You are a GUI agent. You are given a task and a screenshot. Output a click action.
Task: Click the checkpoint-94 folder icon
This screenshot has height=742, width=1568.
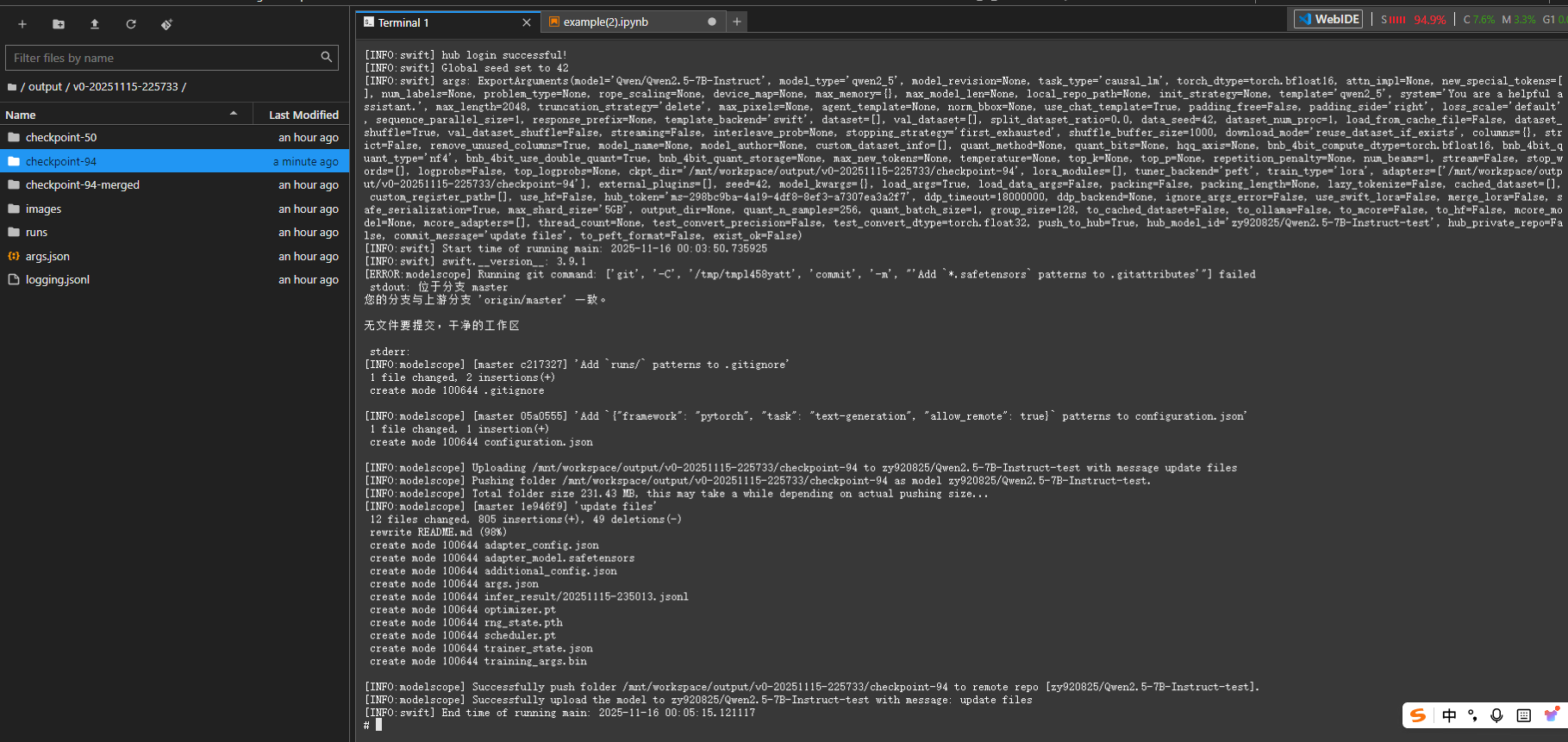coord(14,161)
